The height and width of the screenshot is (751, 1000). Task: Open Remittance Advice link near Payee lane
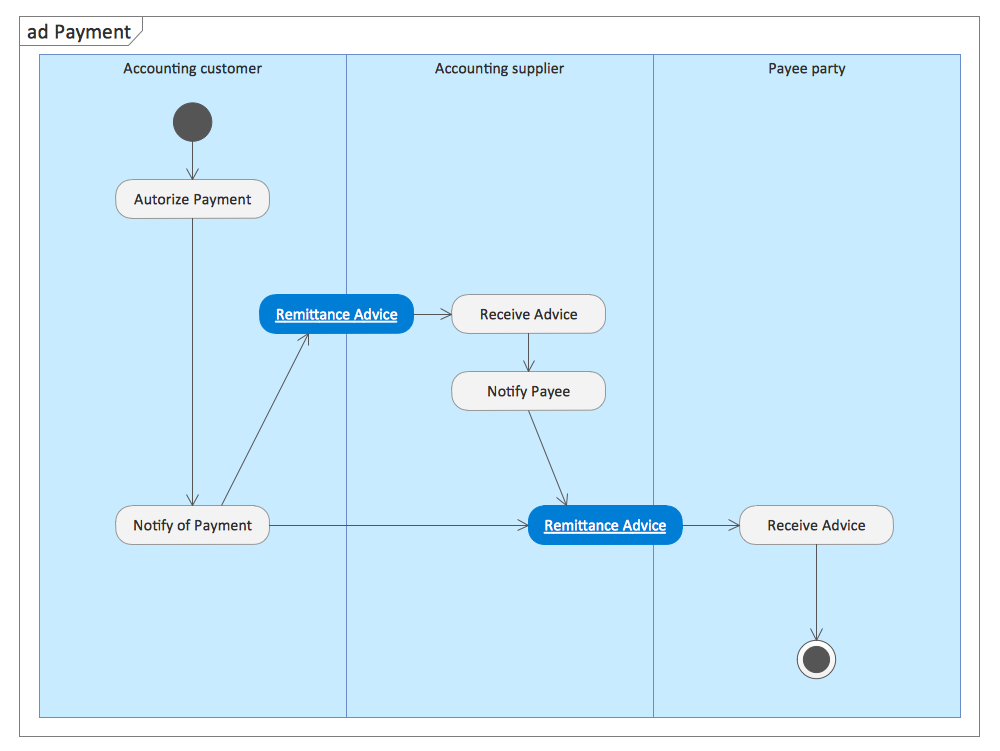(x=605, y=525)
